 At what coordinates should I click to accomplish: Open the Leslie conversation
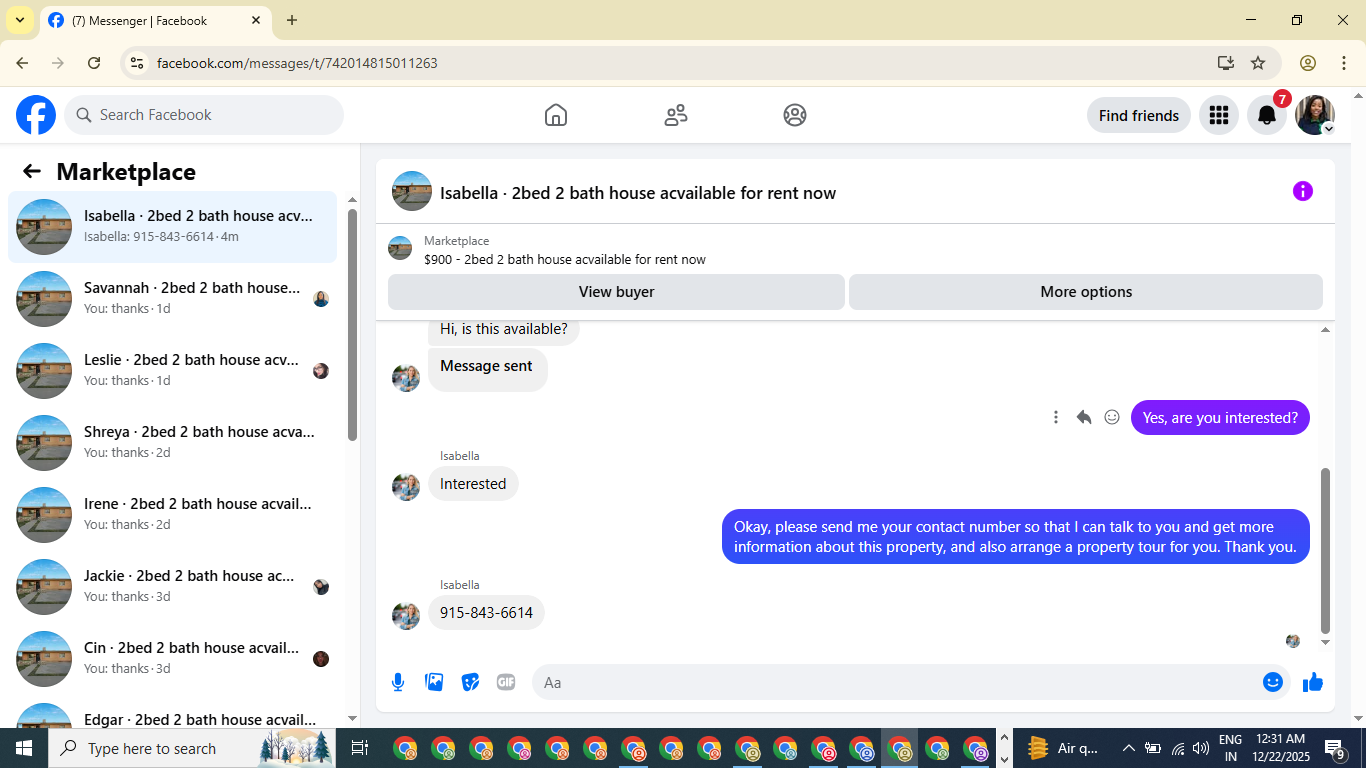[173, 371]
